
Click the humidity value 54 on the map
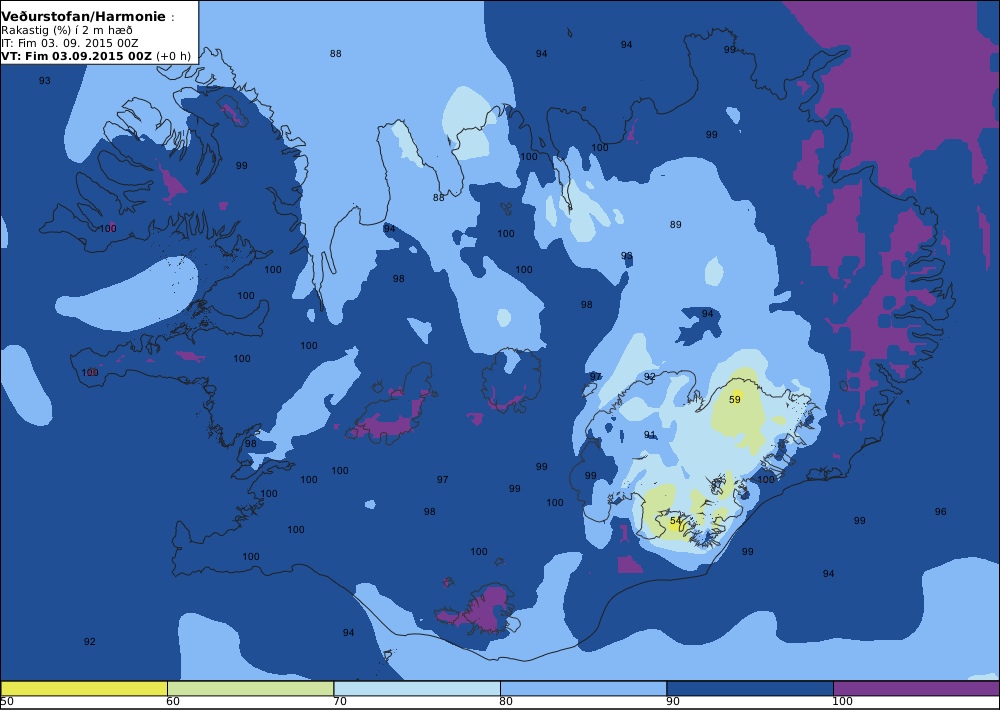click(676, 521)
